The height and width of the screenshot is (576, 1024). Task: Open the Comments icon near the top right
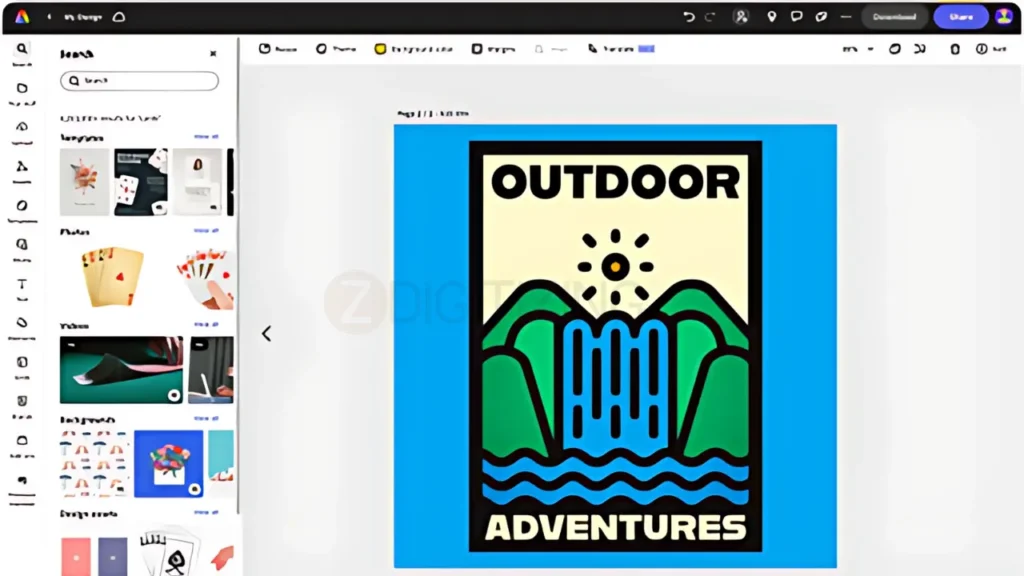tap(795, 16)
